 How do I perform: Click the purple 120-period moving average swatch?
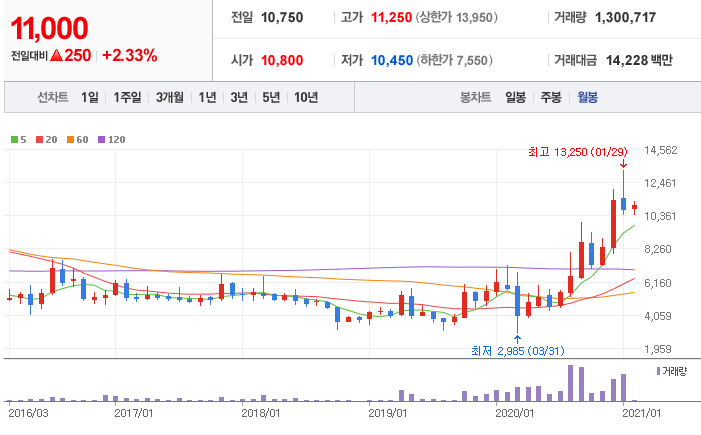point(101,139)
